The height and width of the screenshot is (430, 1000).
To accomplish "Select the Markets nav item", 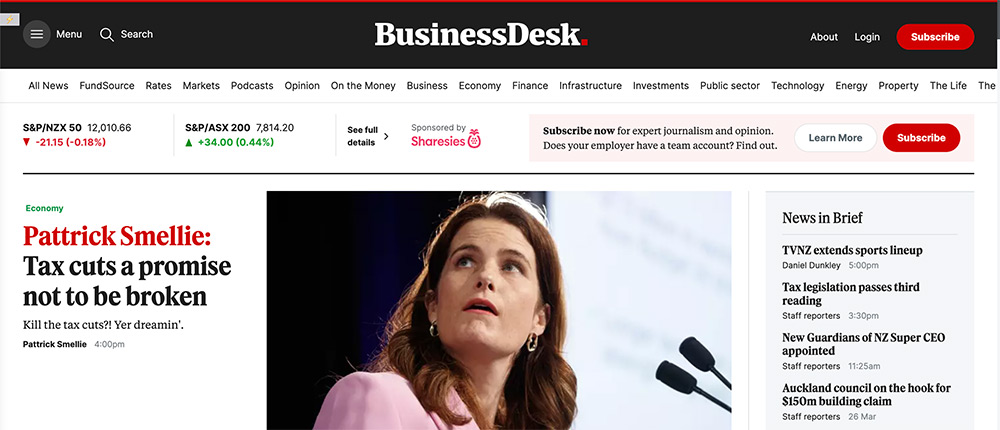I will tap(201, 85).
